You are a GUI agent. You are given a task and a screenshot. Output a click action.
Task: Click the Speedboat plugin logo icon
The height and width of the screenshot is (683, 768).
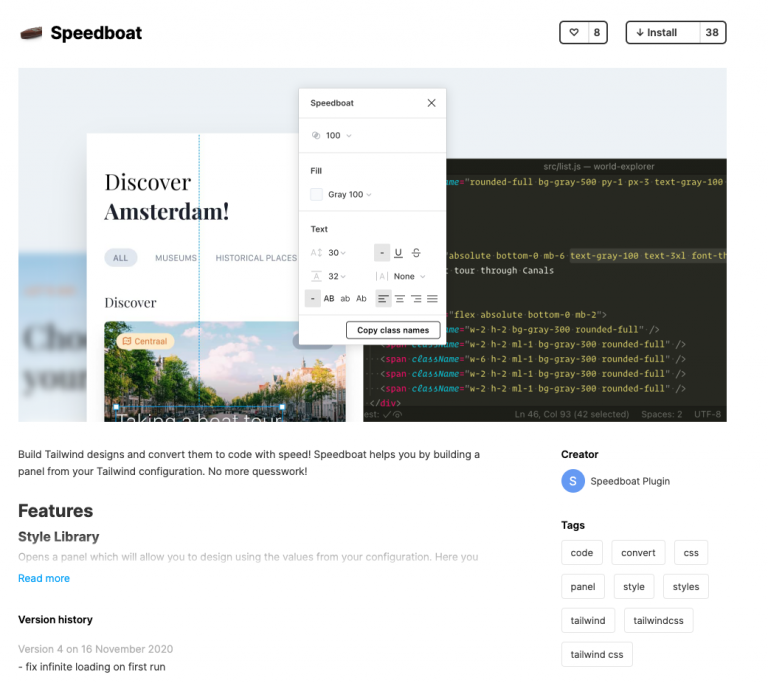31,33
